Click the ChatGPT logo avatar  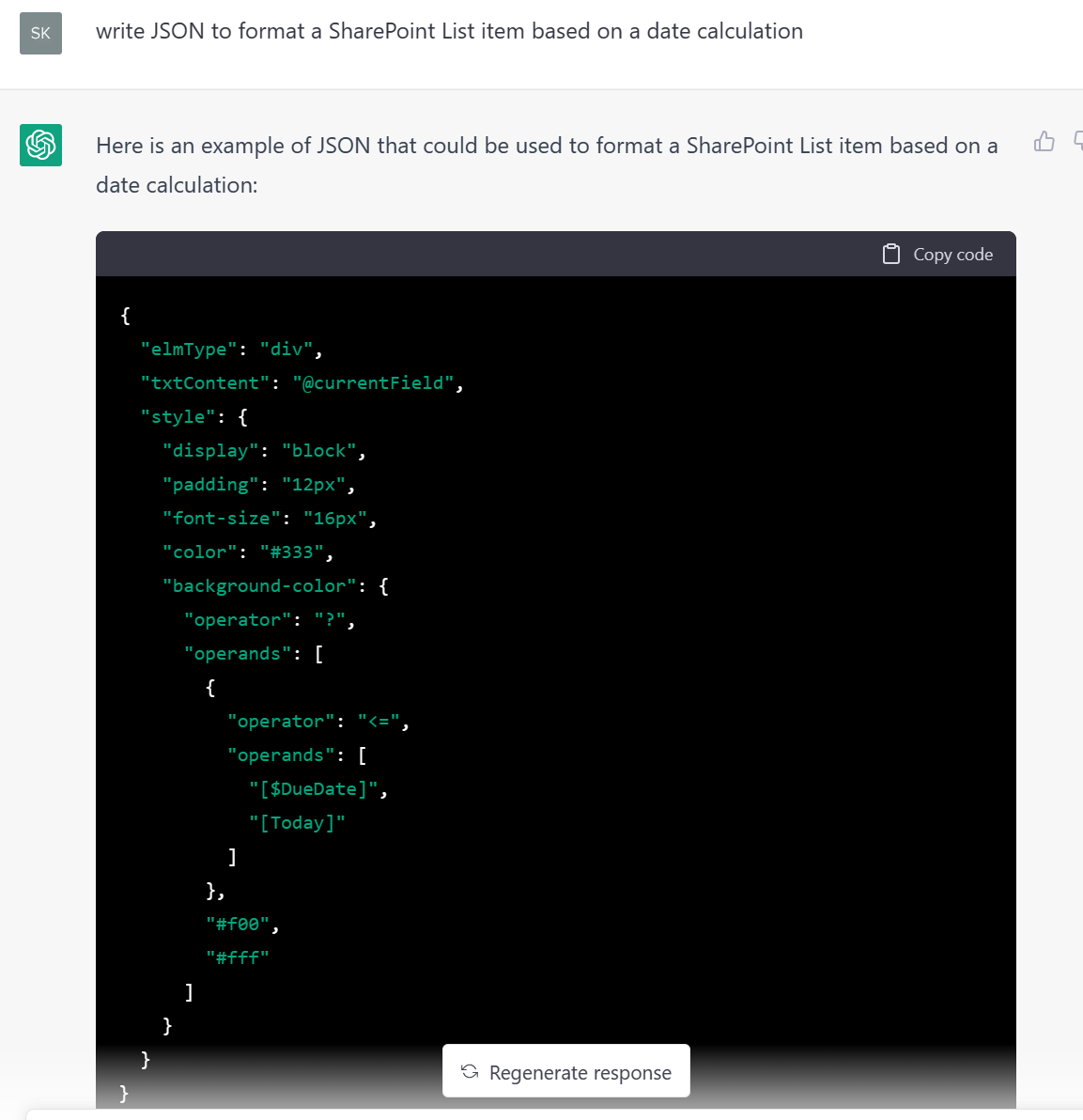(40, 145)
